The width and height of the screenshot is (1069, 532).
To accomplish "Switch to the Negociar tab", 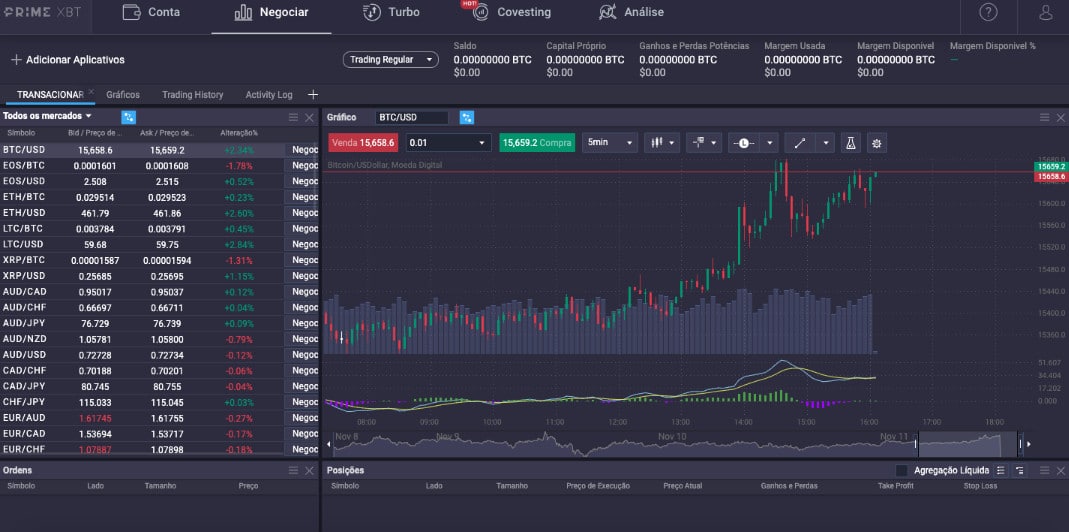I will pos(271,12).
